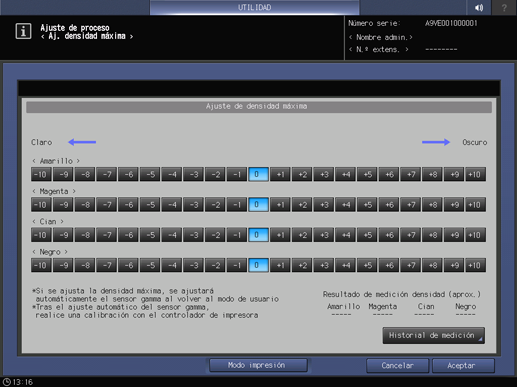Click the clock showing 13:16

click(18, 382)
